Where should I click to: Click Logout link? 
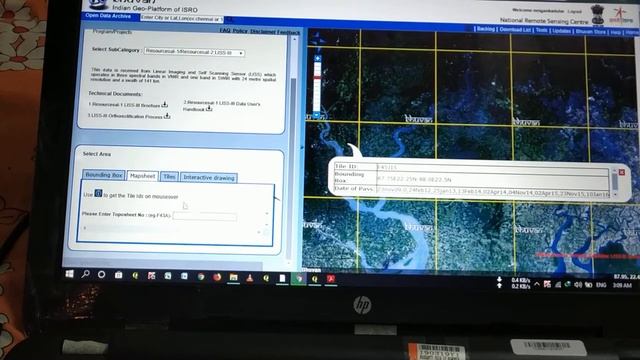pyautogui.click(x=574, y=11)
